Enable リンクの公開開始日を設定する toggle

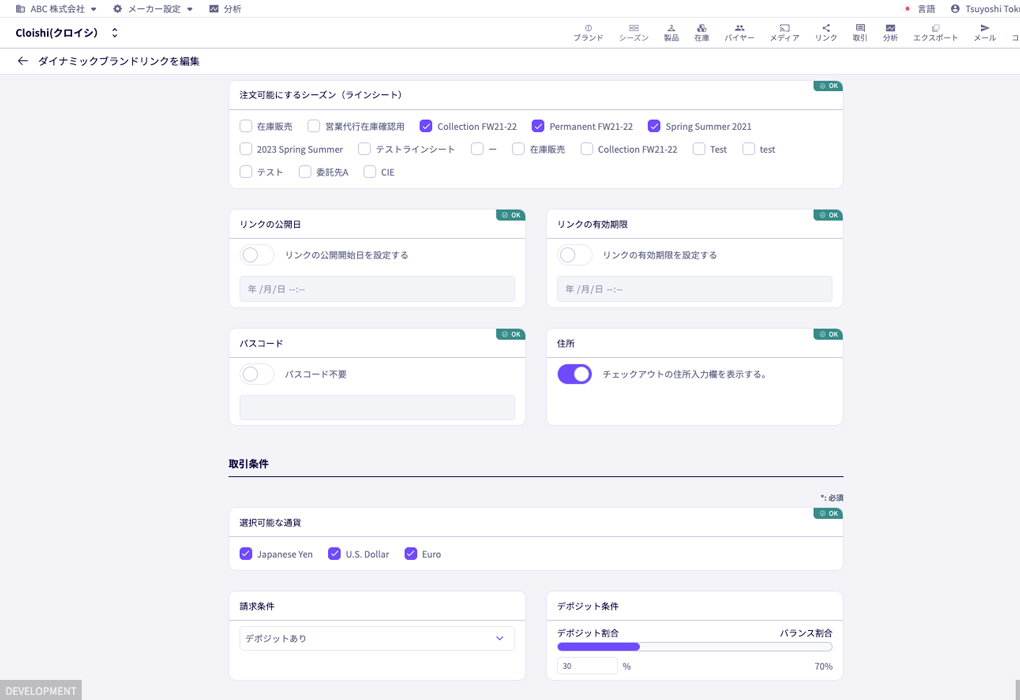(x=257, y=255)
